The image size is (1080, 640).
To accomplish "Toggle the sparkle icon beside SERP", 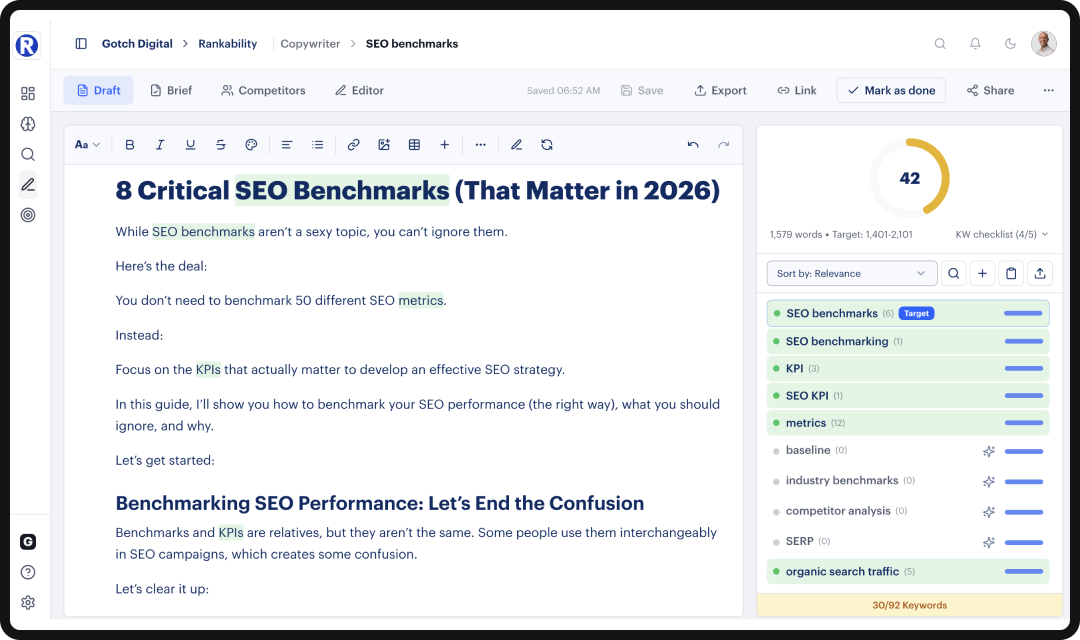I will click(x=988, y=541).
